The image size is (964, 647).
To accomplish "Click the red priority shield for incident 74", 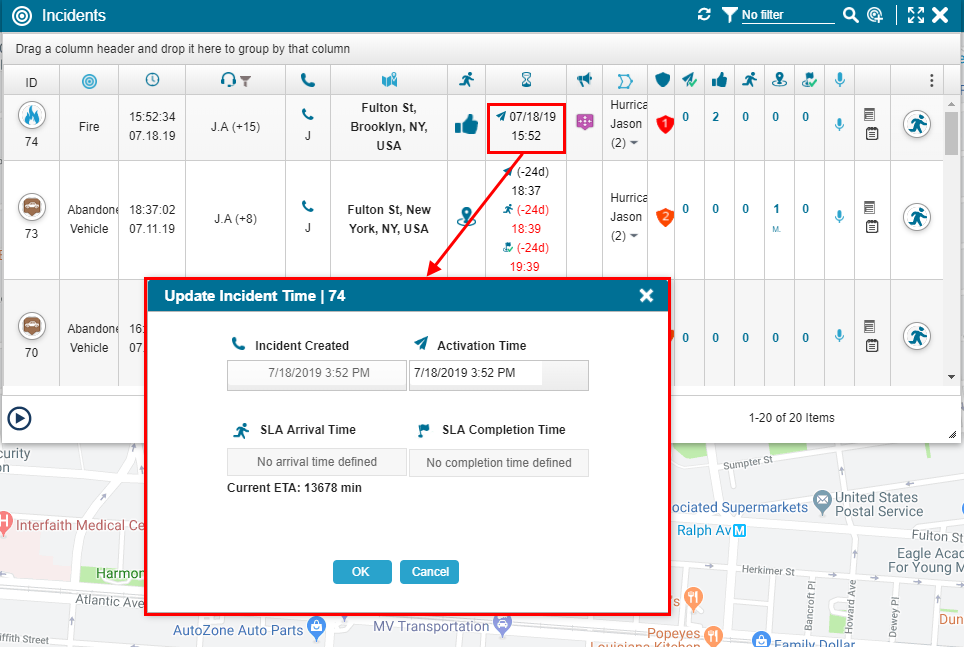I will tap(663, 124).
